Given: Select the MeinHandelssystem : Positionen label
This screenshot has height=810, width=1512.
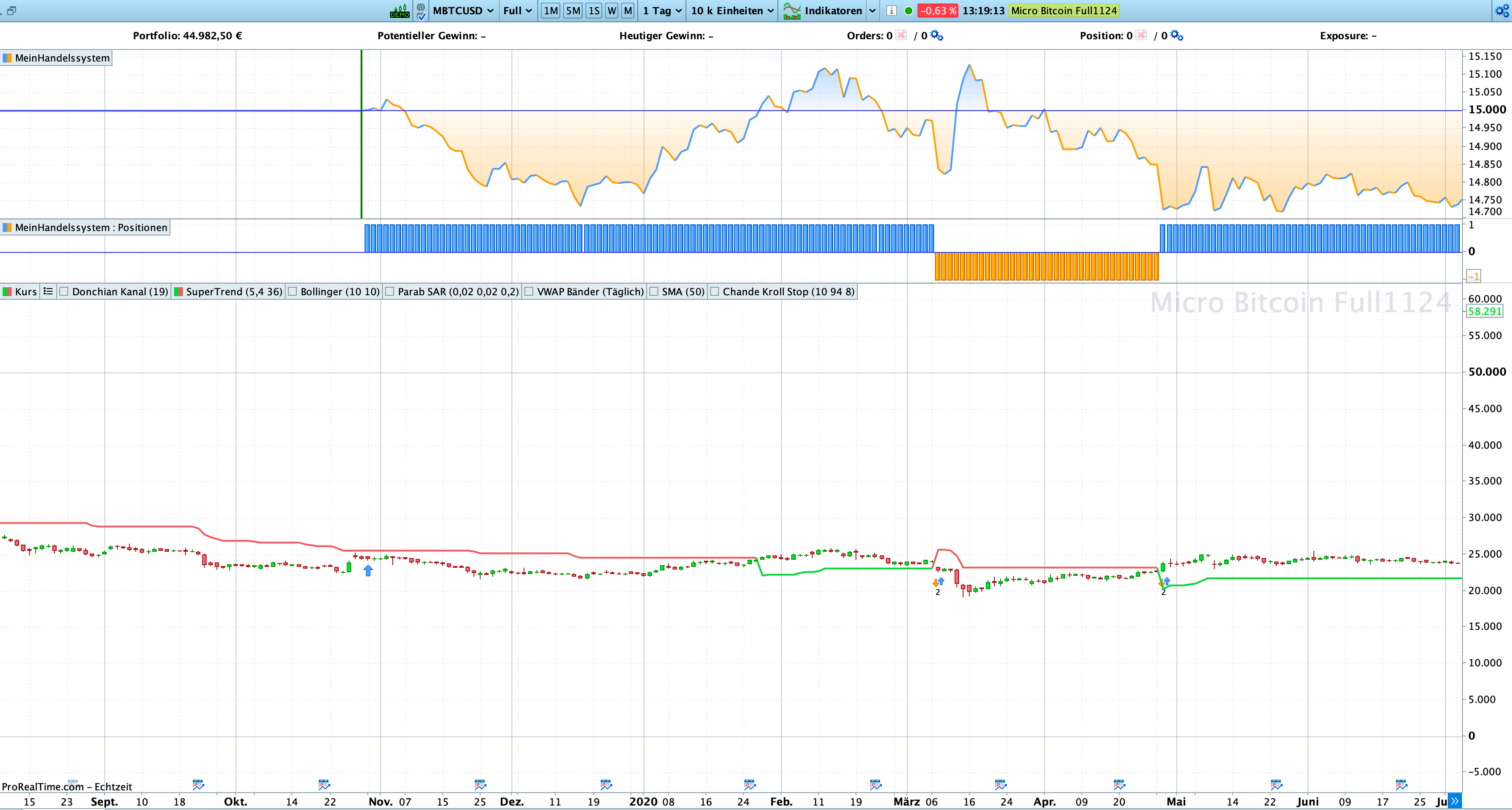Looking at the screenshot, I should pyautogui.click(x=91, y=227).
